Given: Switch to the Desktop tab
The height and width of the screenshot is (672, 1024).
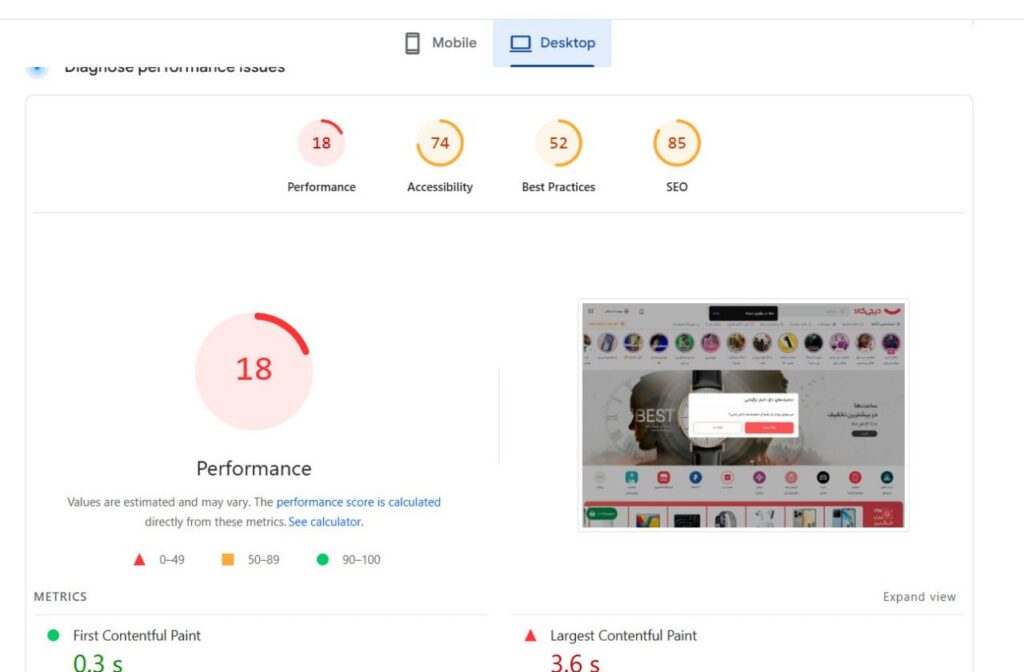Looking at the screenshot, I should coord(552,43).
